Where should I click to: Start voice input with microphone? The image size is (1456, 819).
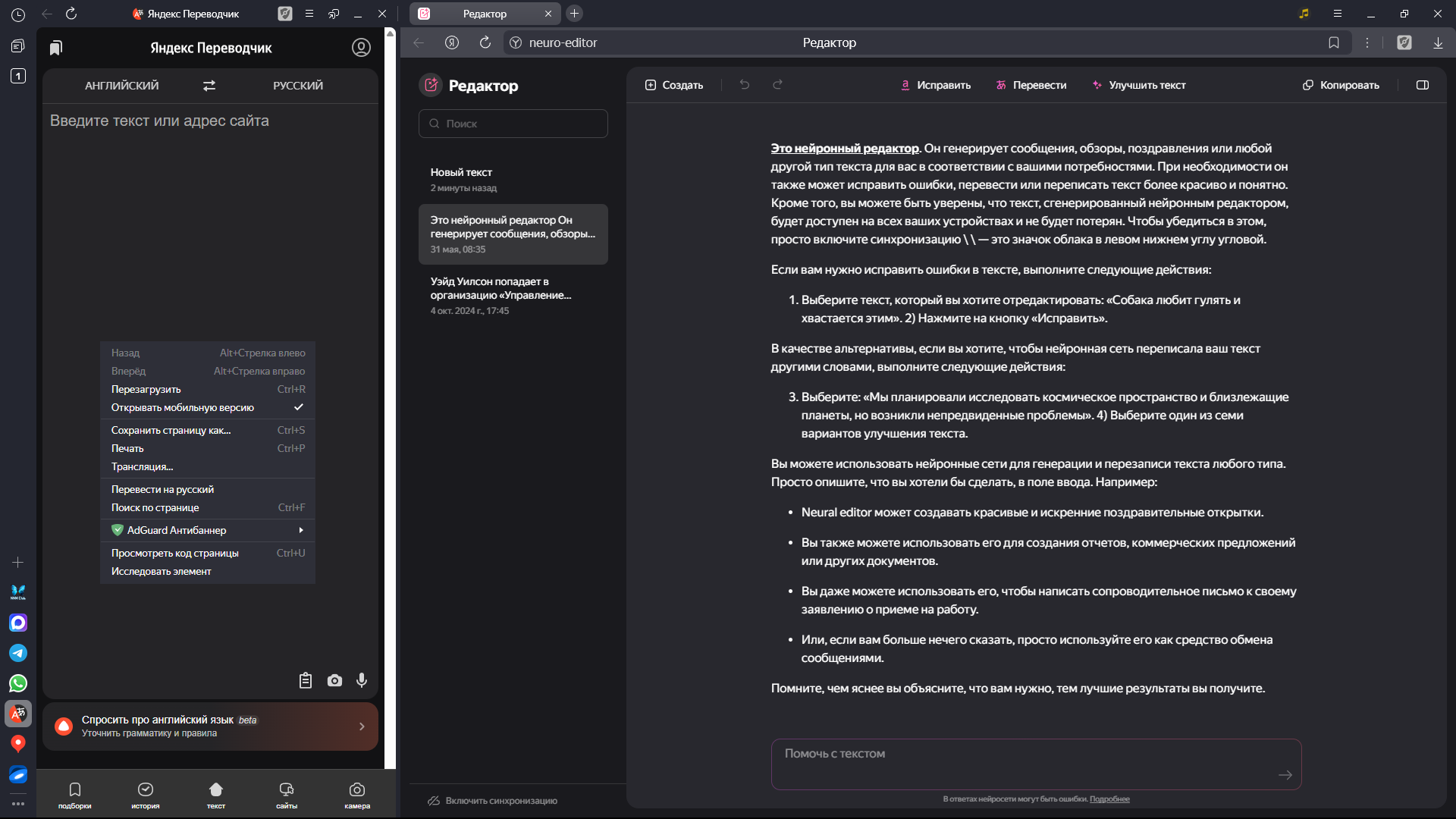pyautogui.click(x=362, y=680)
